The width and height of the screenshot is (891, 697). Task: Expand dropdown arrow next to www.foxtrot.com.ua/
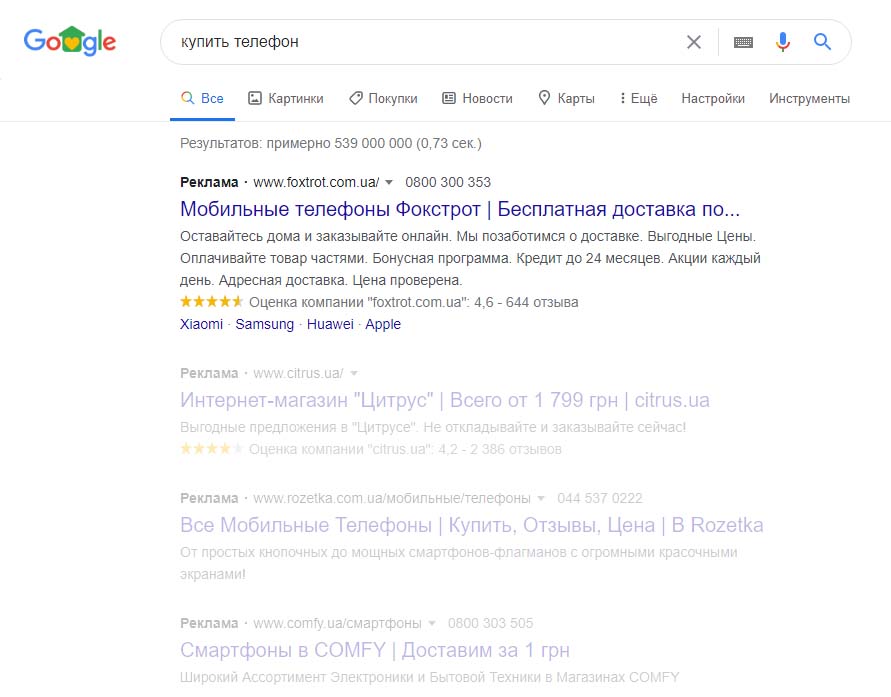pyautogui.click(x=389, y=182)
